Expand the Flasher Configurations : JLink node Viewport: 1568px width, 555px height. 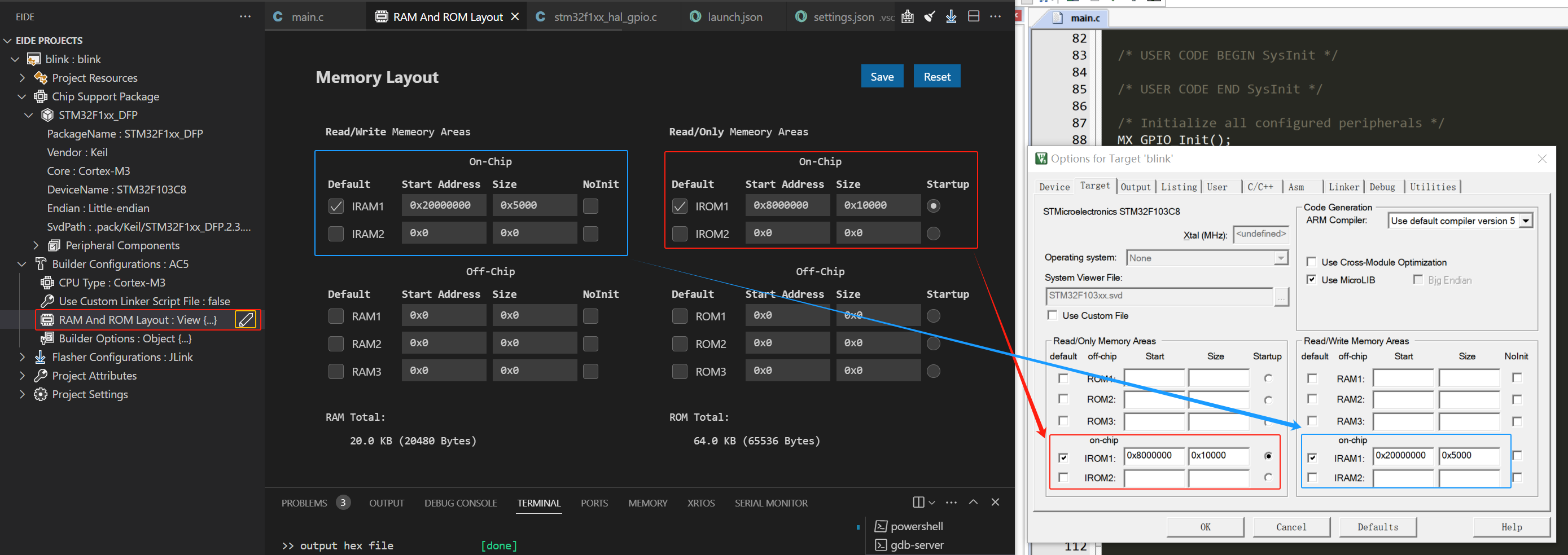pos(23,357)
